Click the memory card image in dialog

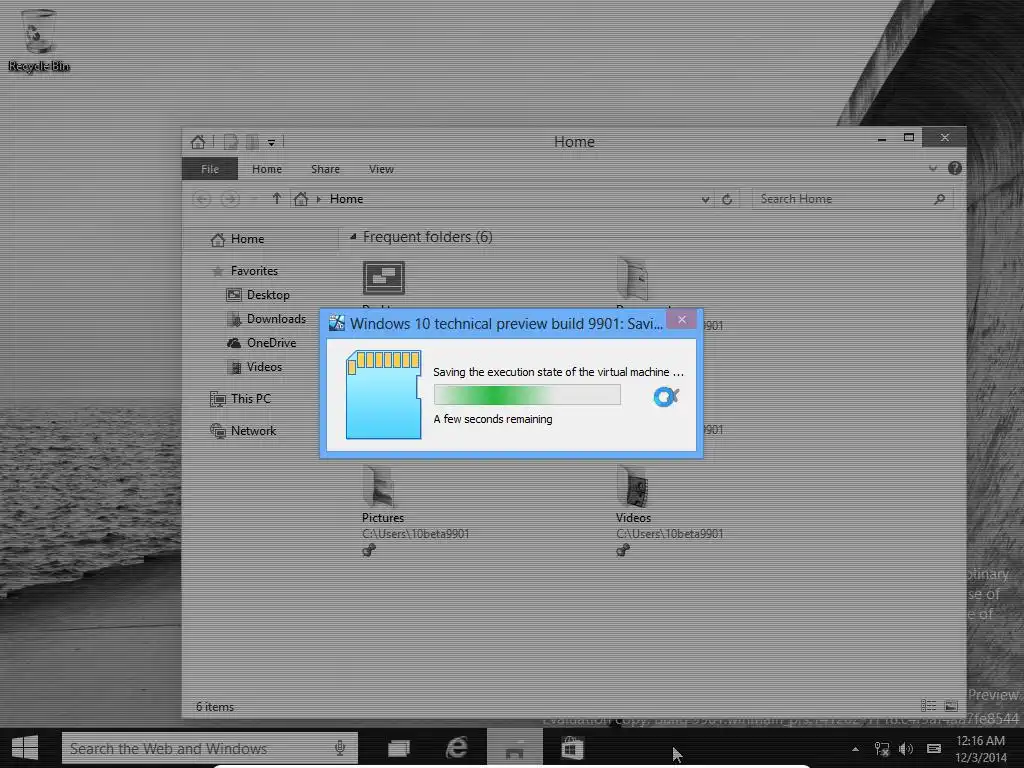coord(383,394)
